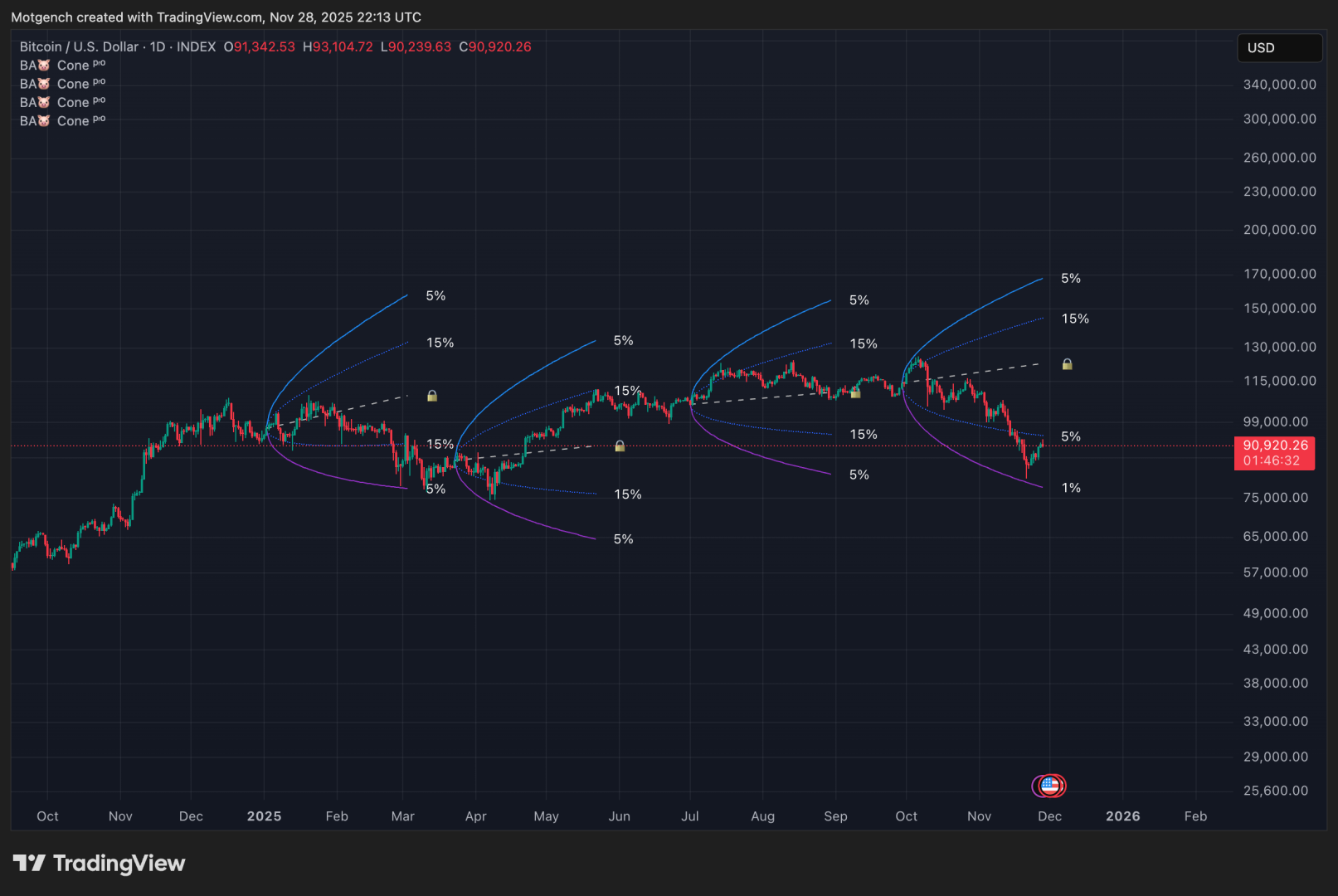Open the USD currency selector

coord(1278,48)
